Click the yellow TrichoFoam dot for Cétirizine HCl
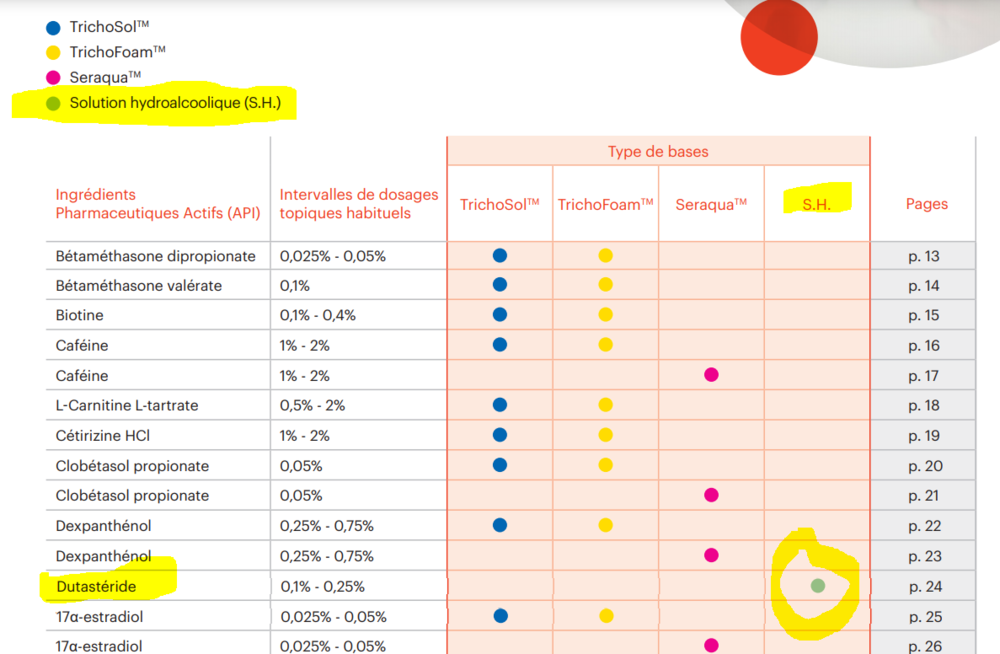Image resolution: width=1000 pixels, height=654 pixels. (605, 435)
